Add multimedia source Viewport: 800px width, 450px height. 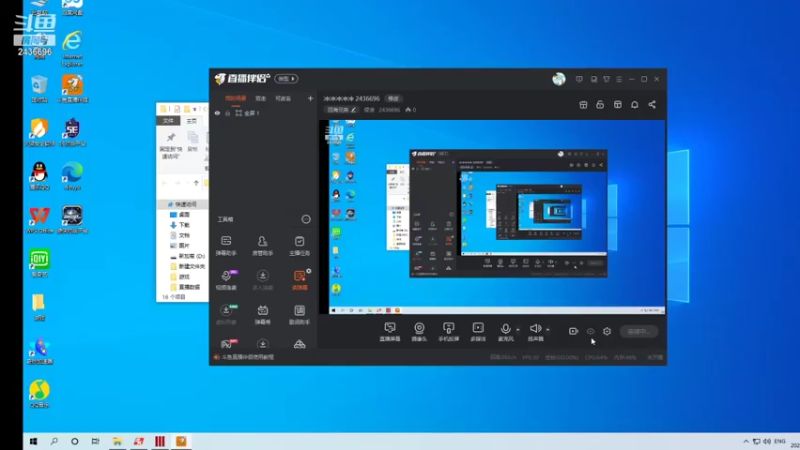tap(478, 332)
